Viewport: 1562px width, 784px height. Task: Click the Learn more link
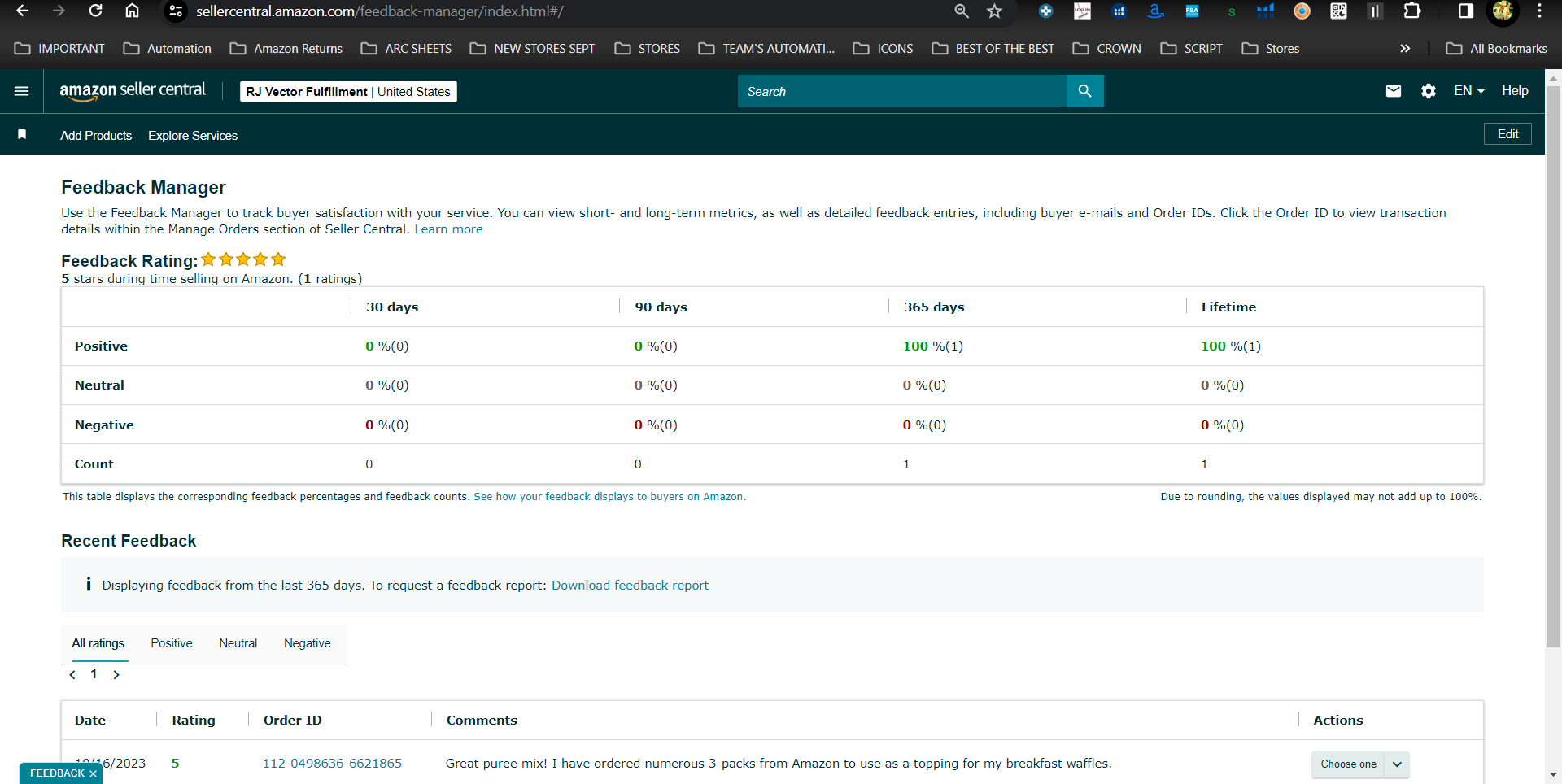448,229
